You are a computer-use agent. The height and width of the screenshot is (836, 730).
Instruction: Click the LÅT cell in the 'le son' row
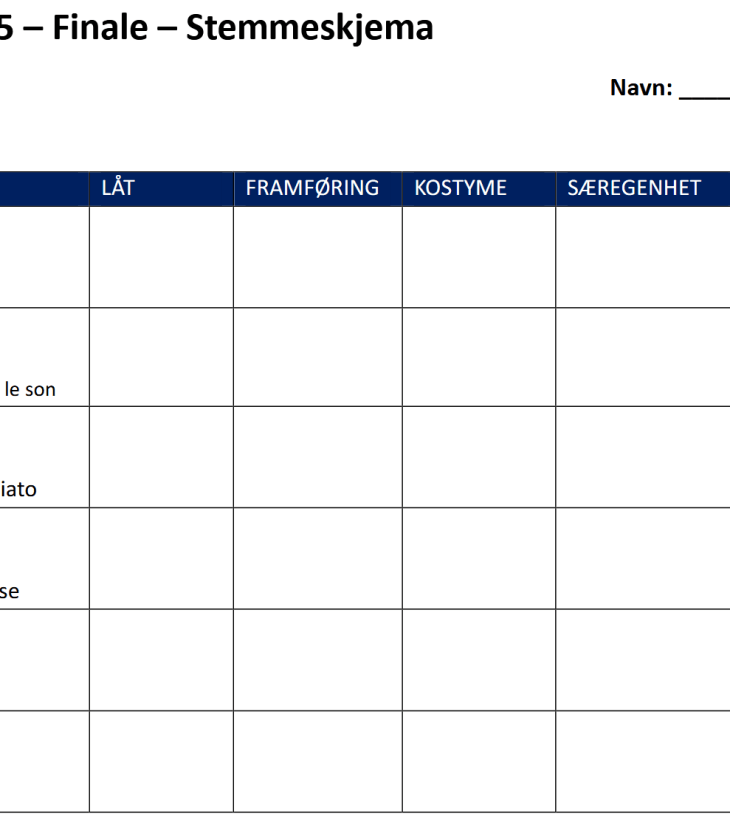coord(161,357)
